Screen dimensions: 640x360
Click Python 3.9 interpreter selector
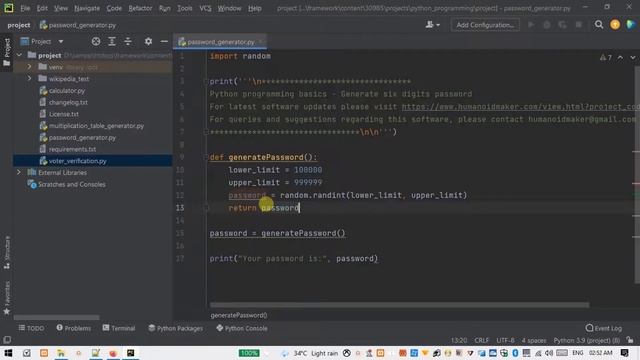coord(587,340)
